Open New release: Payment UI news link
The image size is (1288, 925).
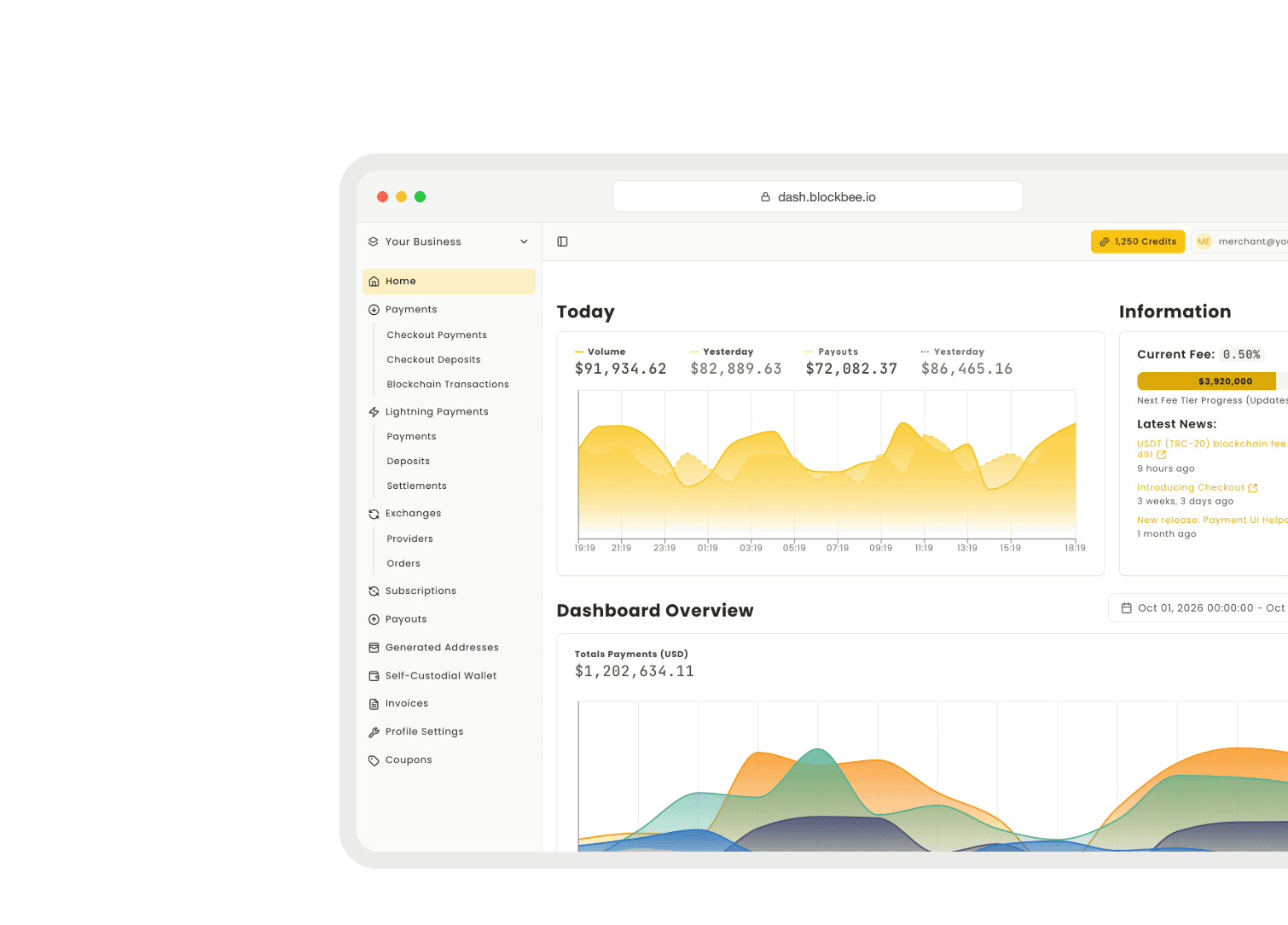[x=1212, y=521]
